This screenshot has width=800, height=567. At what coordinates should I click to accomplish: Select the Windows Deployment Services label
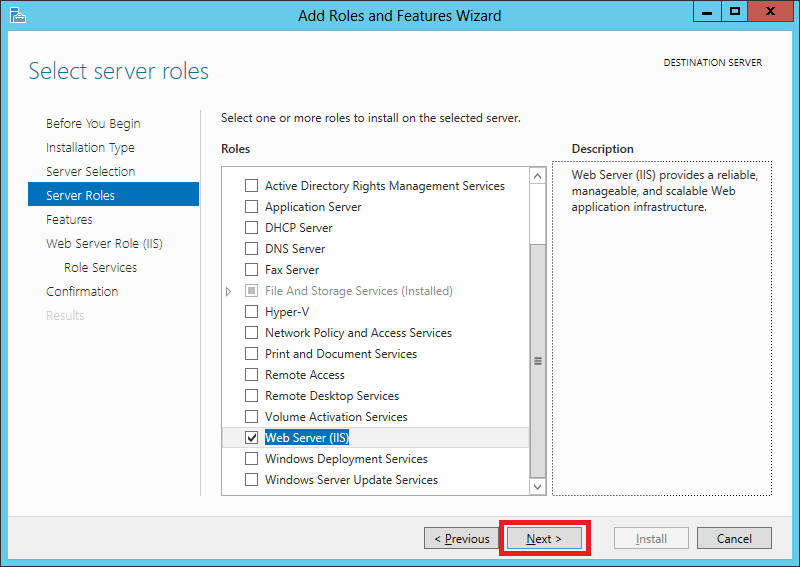point(346,459)
